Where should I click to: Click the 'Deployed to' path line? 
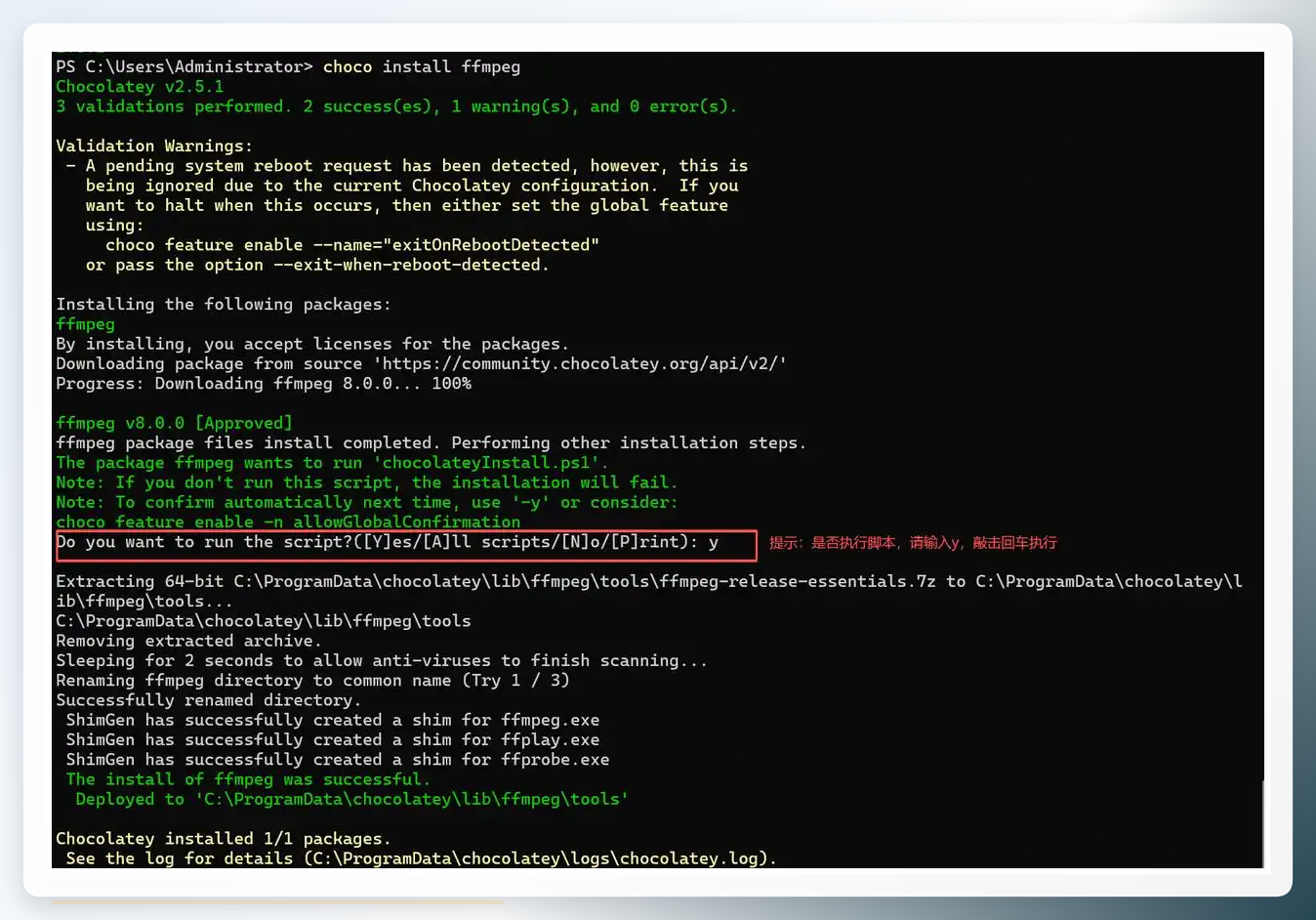tap(352, 800)
